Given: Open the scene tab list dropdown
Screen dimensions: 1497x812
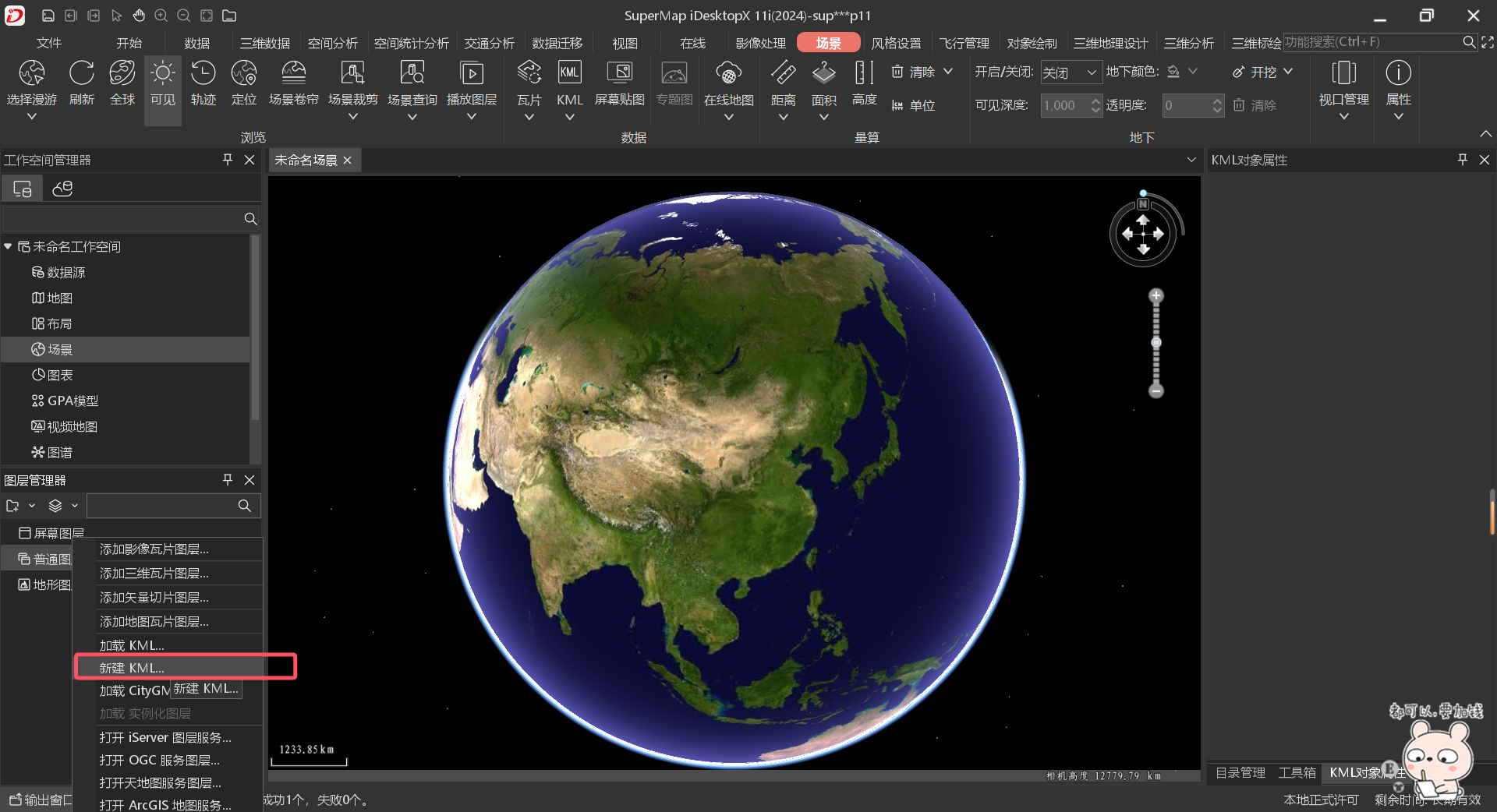Looking at the screenshot, I should coord(1191,160).
